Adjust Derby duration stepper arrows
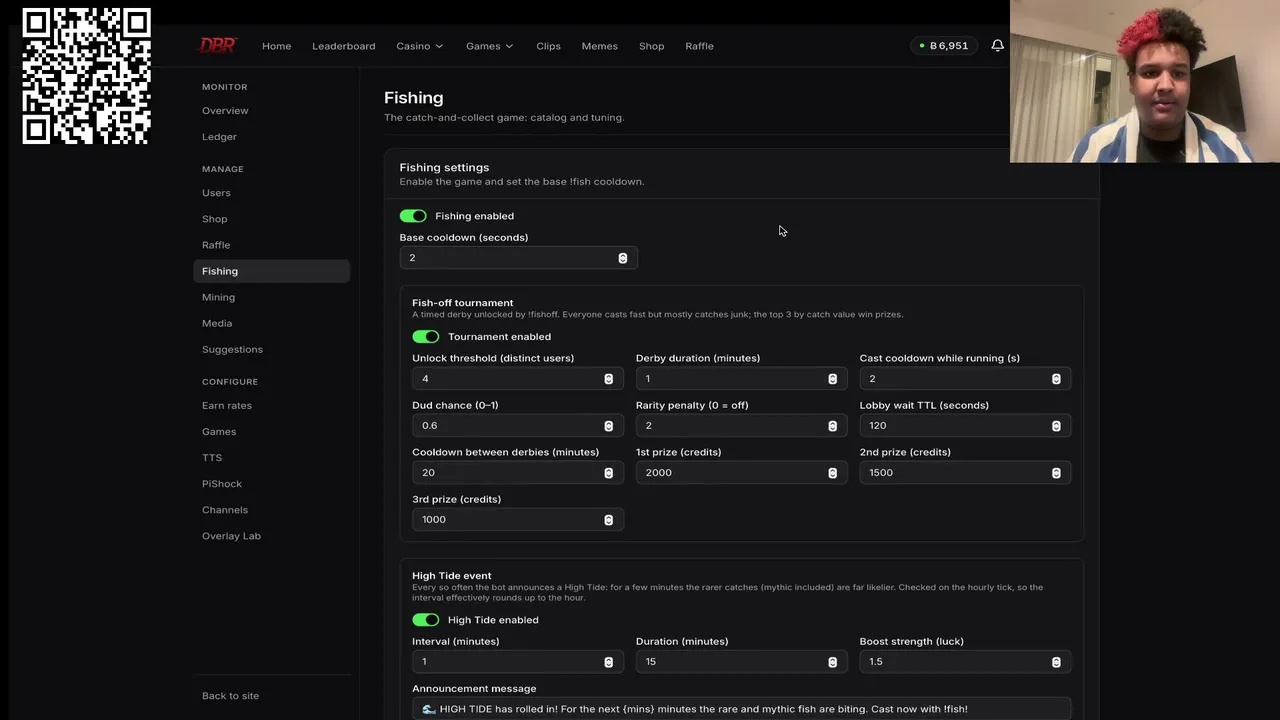Image resolution: width=1280 pixels, height=720 pixels. [832, 379]
